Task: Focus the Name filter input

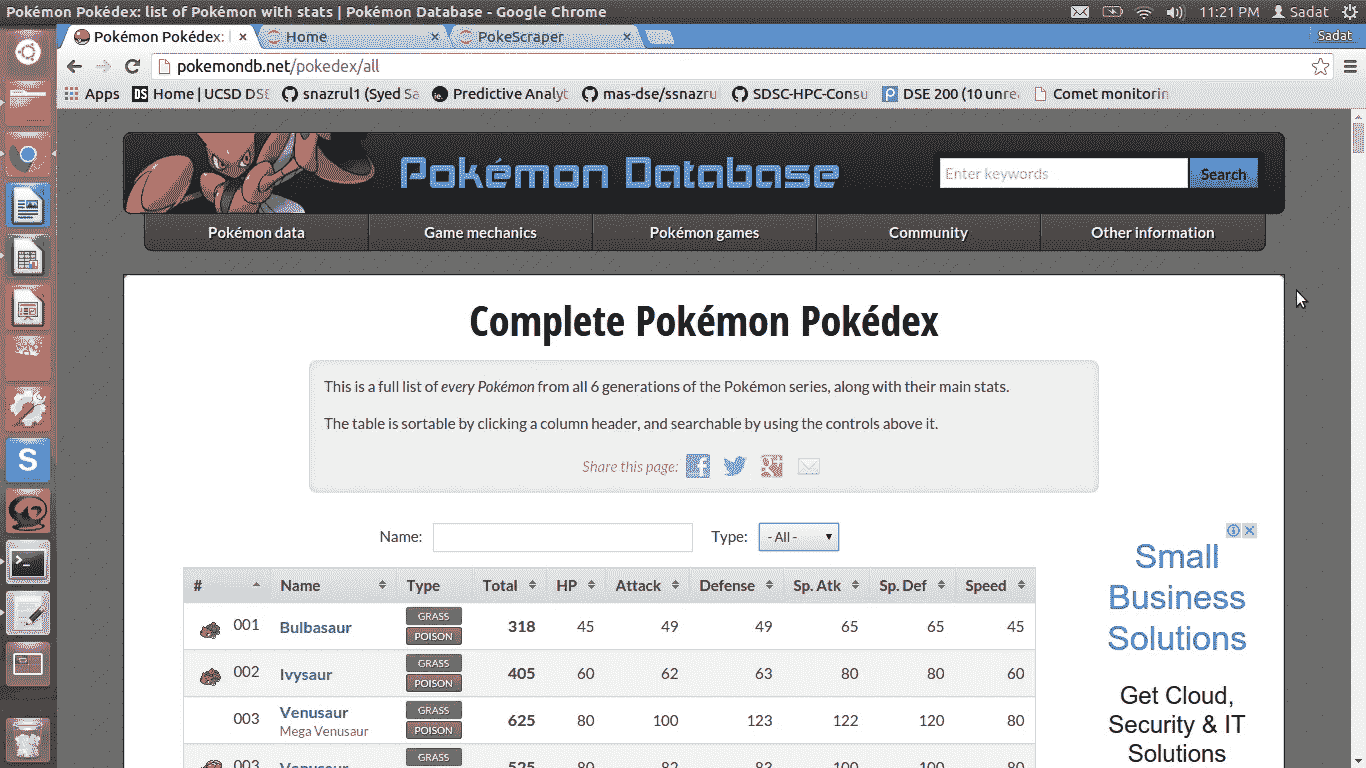Action: pos(562,537)
